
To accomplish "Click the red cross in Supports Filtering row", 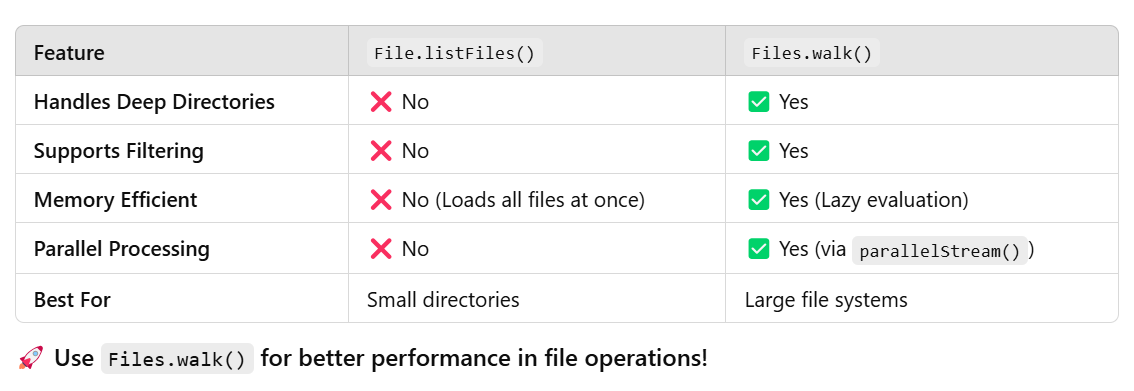I will [380, 151].
